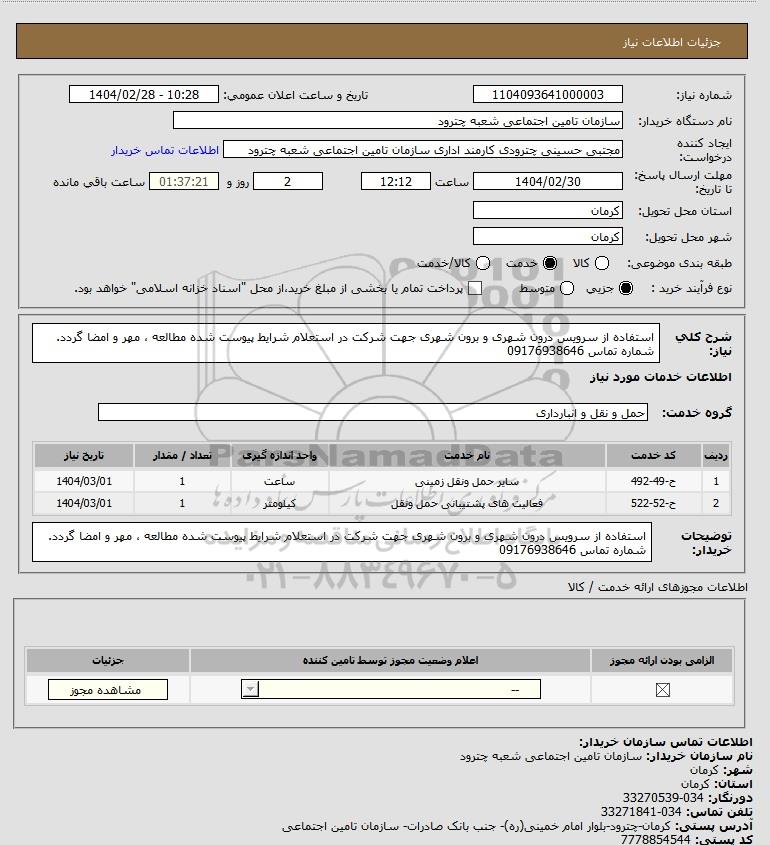Select the کالا radio button
This screenshot has width=770, height=845.
point(602,263)
